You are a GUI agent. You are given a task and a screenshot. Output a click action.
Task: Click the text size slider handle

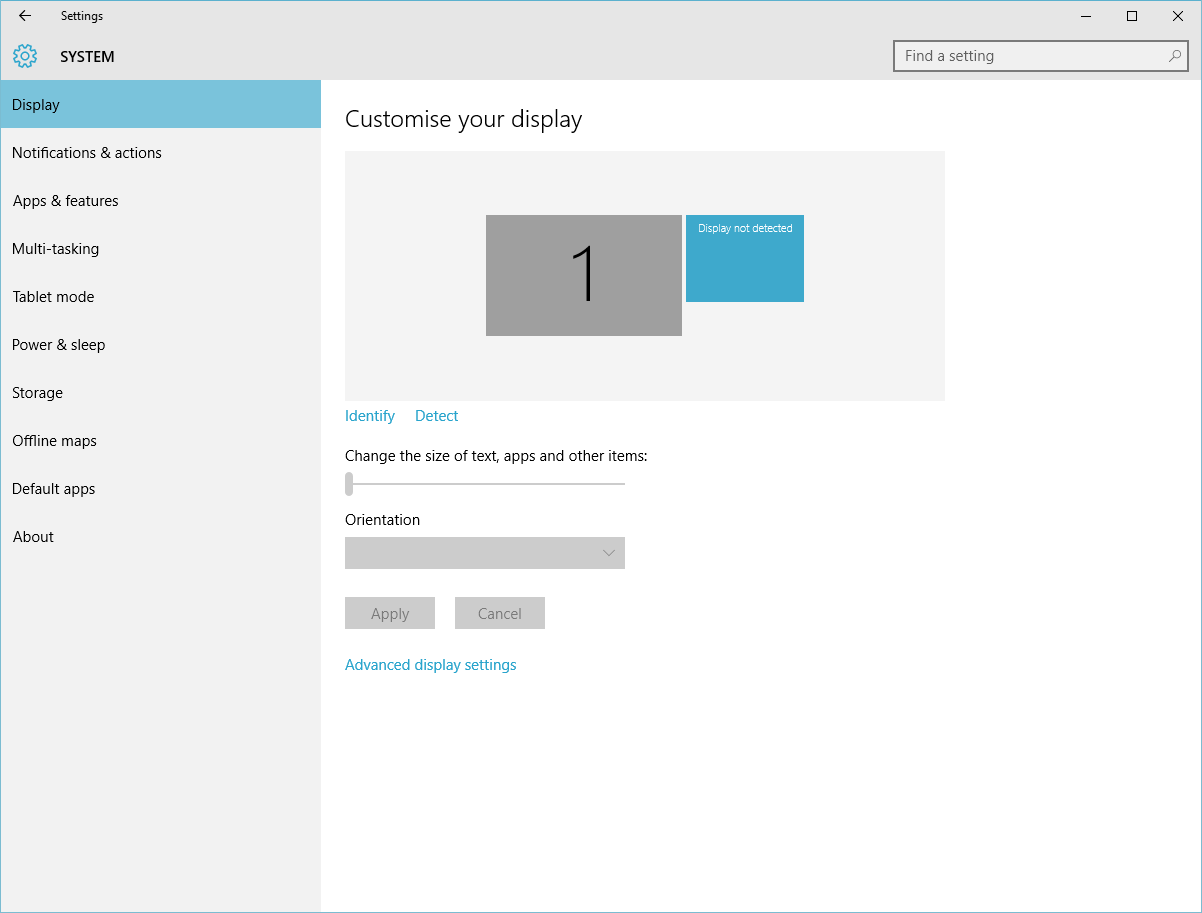pyautogui.click(x=349, y=484)
